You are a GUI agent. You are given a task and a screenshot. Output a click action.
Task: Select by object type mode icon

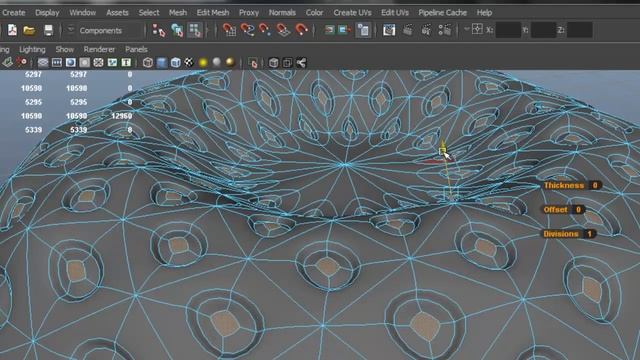[x=177, y=30]
